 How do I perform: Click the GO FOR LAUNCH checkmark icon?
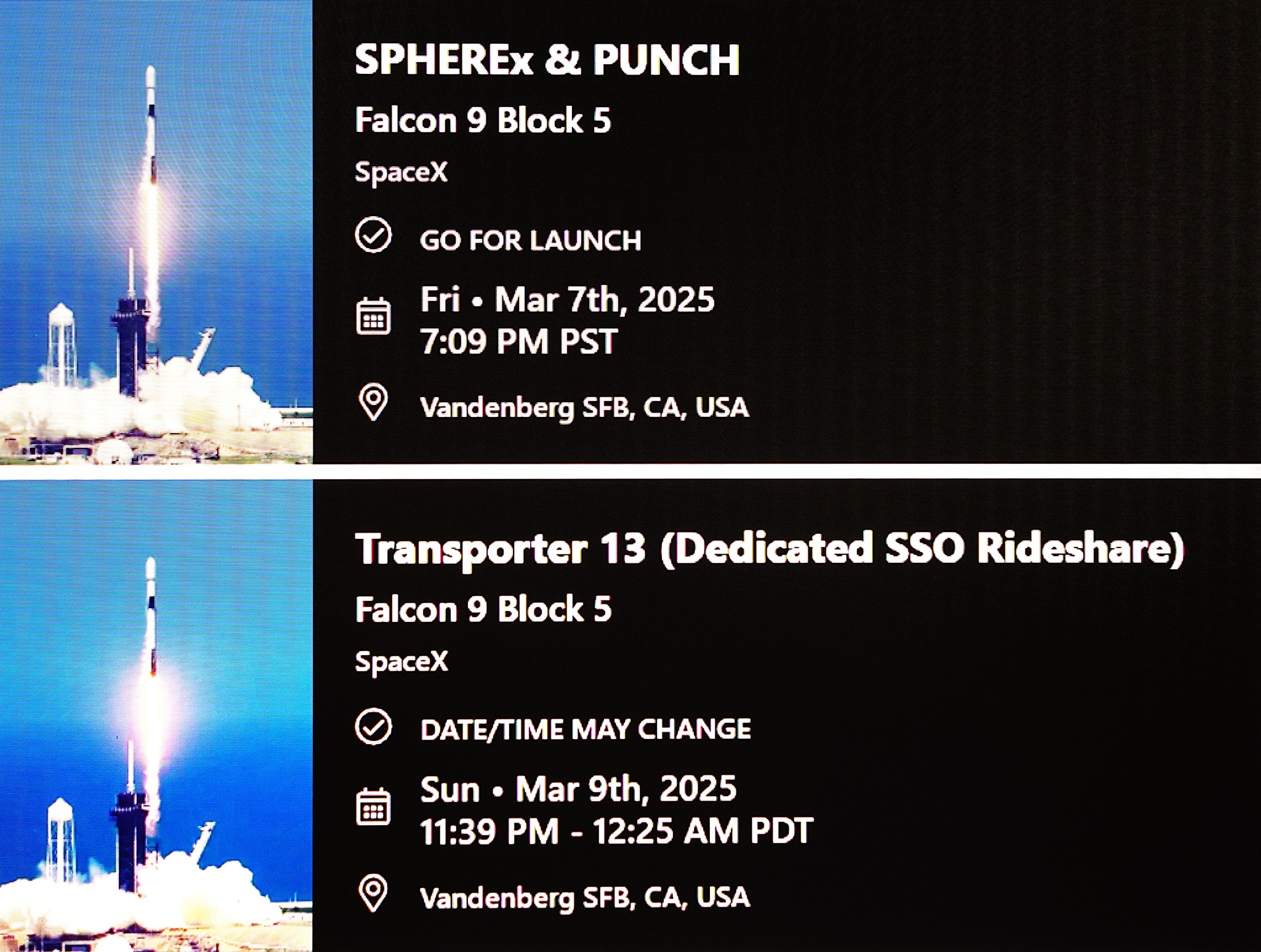[373, 235]
